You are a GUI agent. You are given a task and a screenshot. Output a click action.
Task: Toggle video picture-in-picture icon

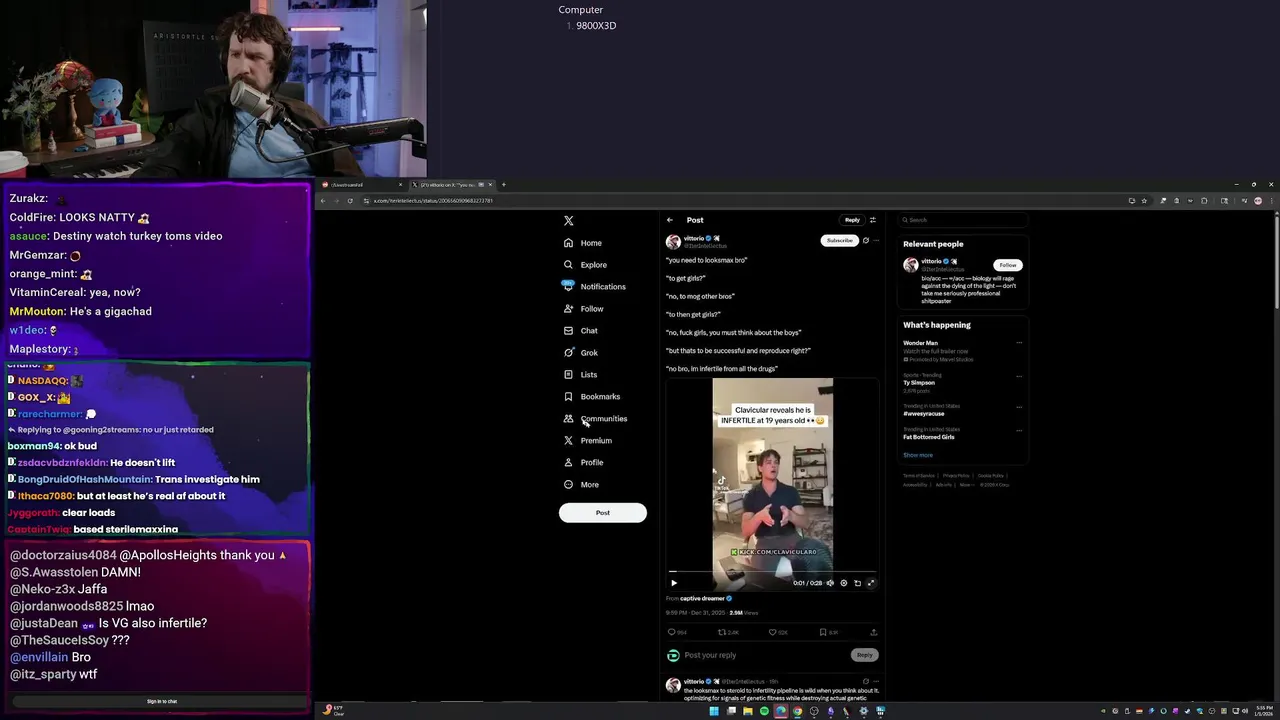(857, 583)
